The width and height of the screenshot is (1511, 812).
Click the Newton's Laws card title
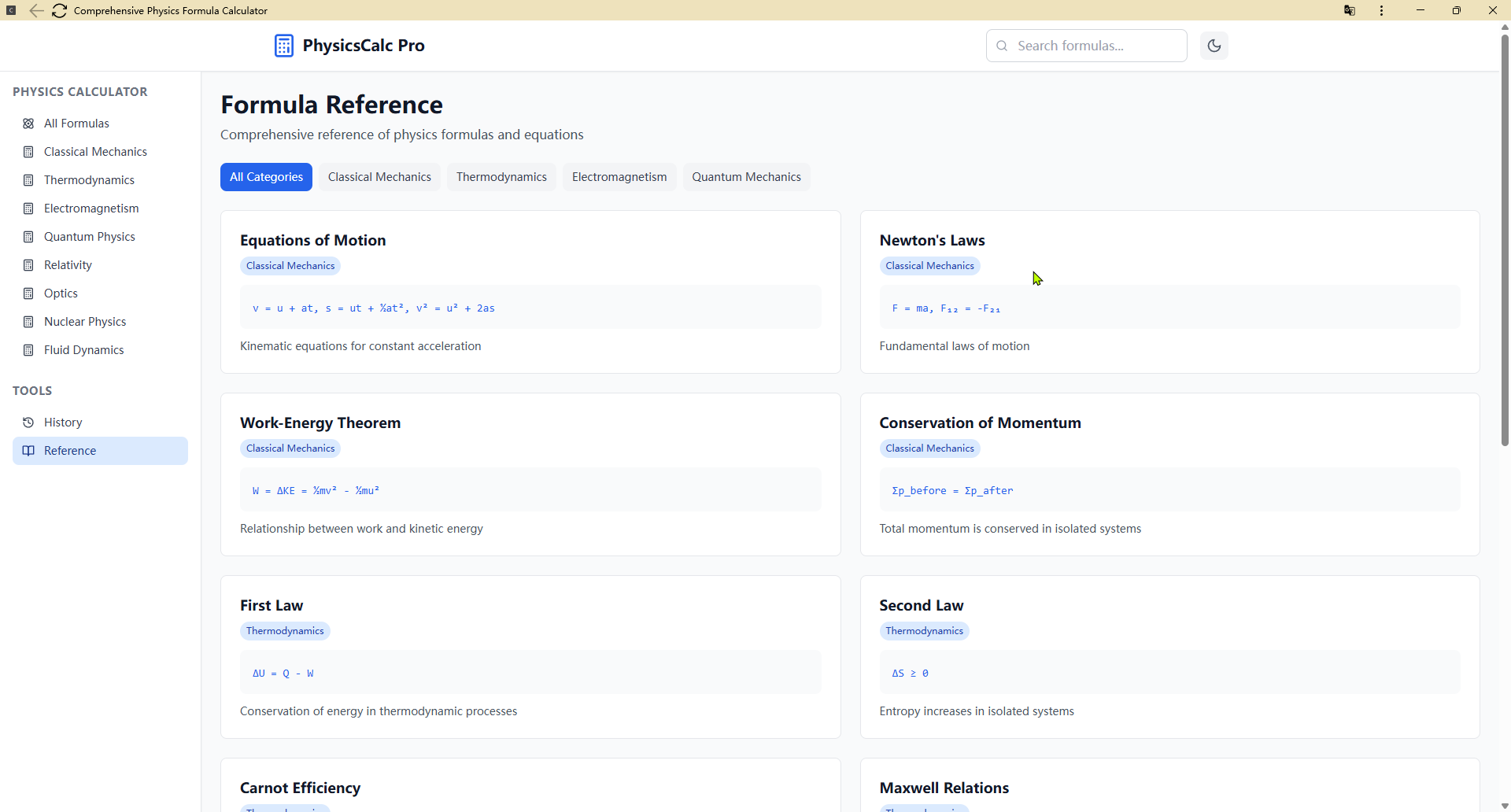click(932, 240)
